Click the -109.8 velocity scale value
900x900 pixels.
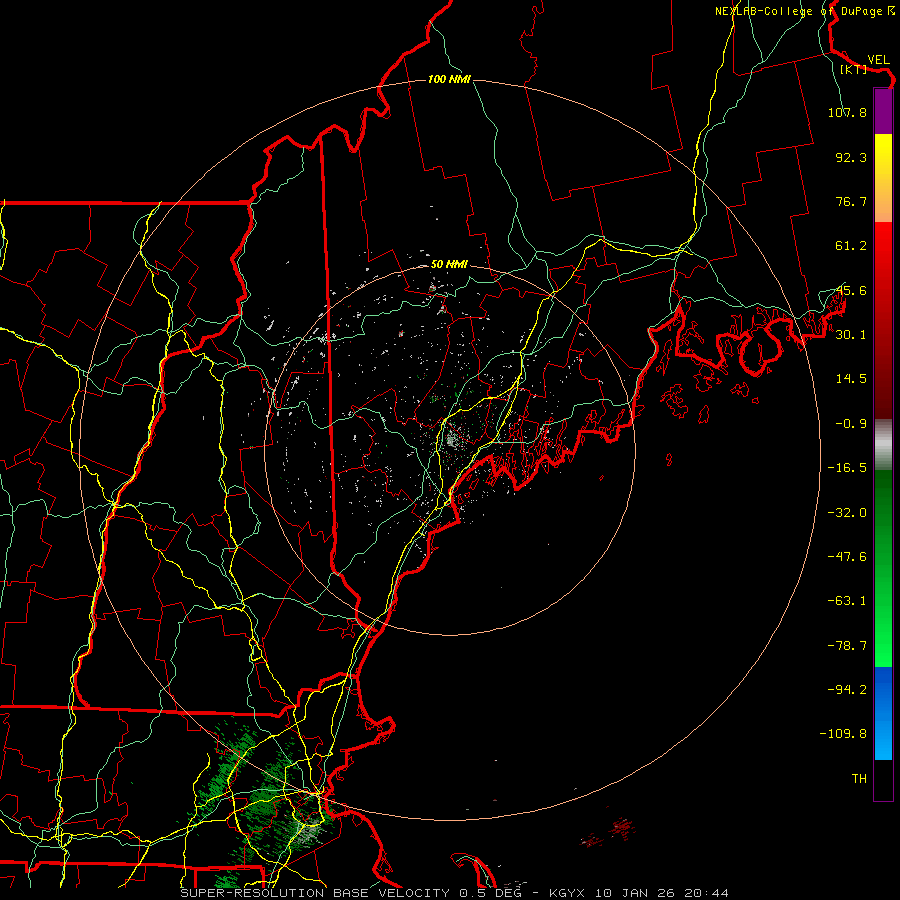(x=843, y=734)
